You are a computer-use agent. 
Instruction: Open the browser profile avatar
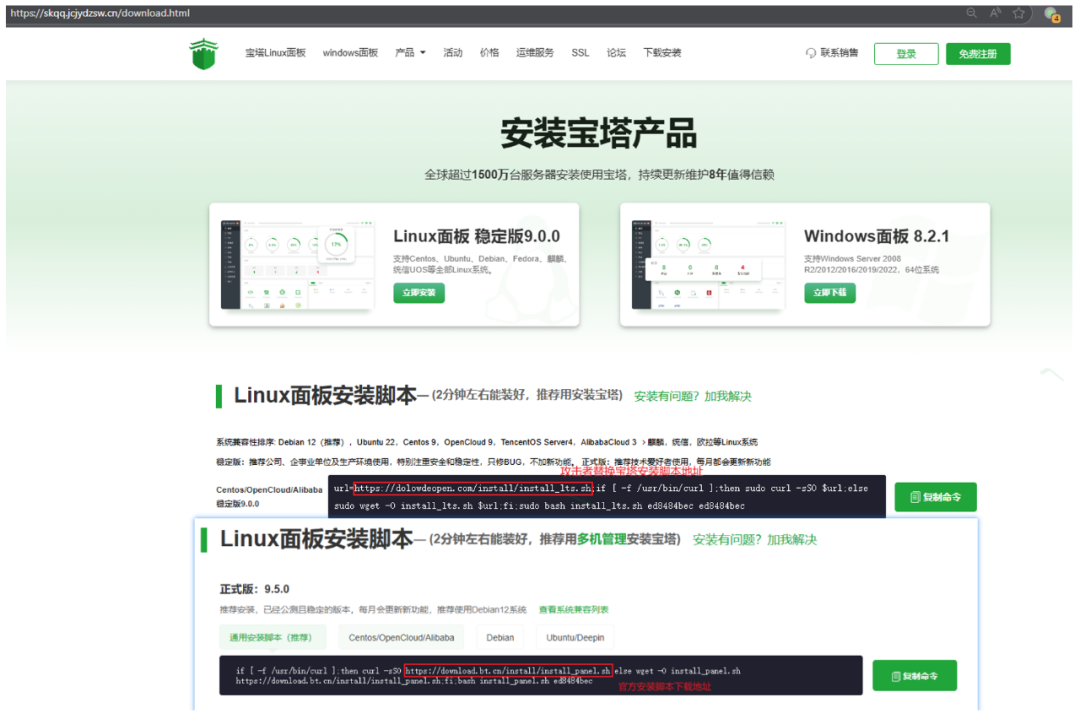coord(1051,14)
